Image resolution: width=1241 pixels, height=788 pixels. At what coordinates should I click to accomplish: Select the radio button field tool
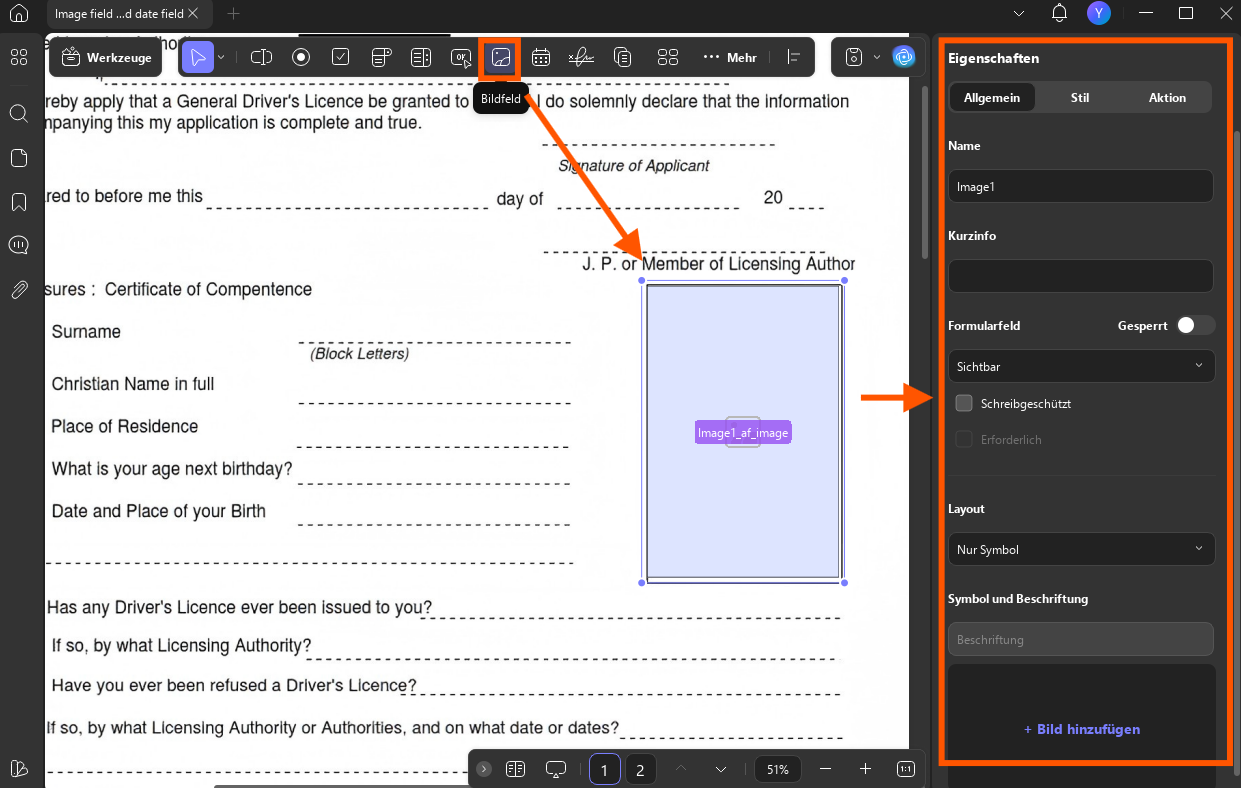301,58
